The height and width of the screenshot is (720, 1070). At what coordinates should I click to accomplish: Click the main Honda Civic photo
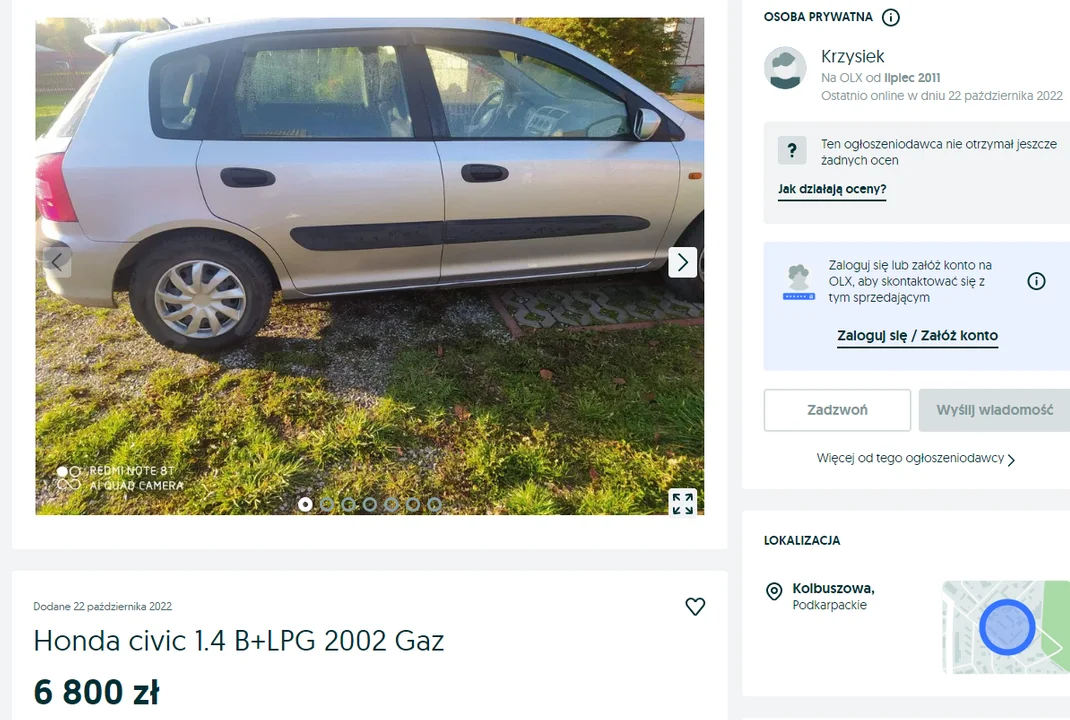[370, 266]
